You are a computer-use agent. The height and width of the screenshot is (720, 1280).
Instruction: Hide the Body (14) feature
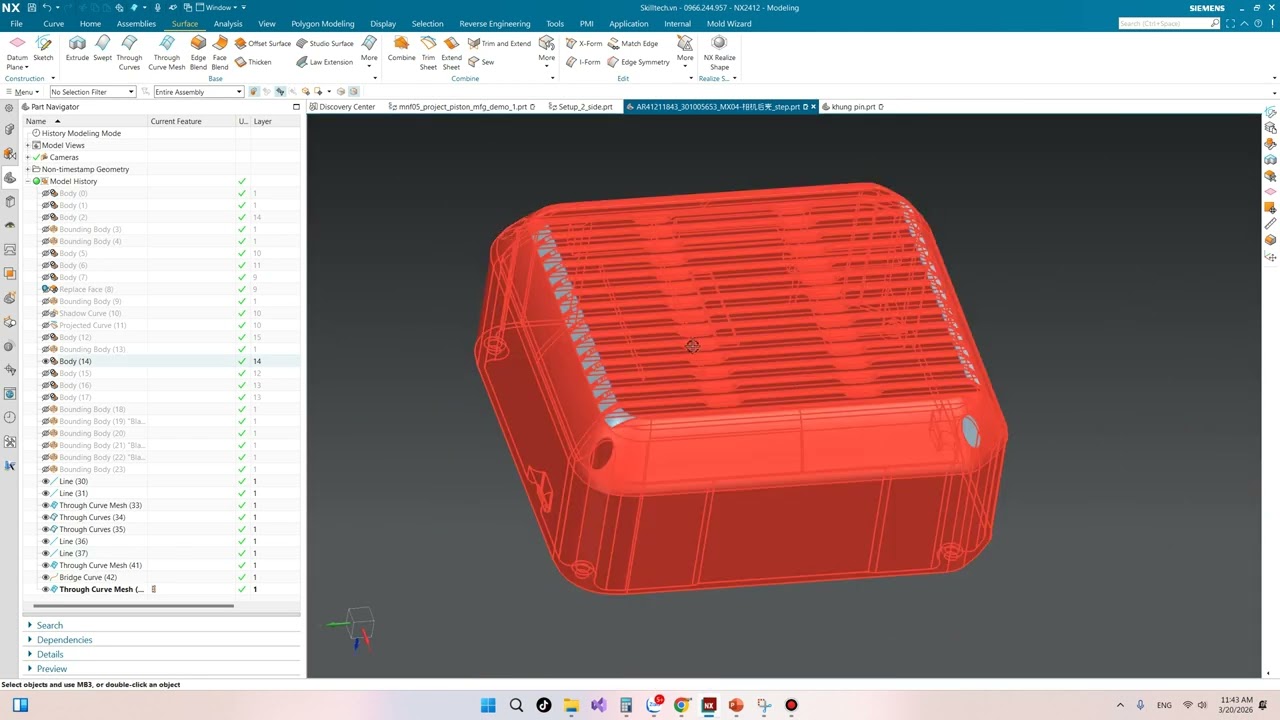point(45,361)
